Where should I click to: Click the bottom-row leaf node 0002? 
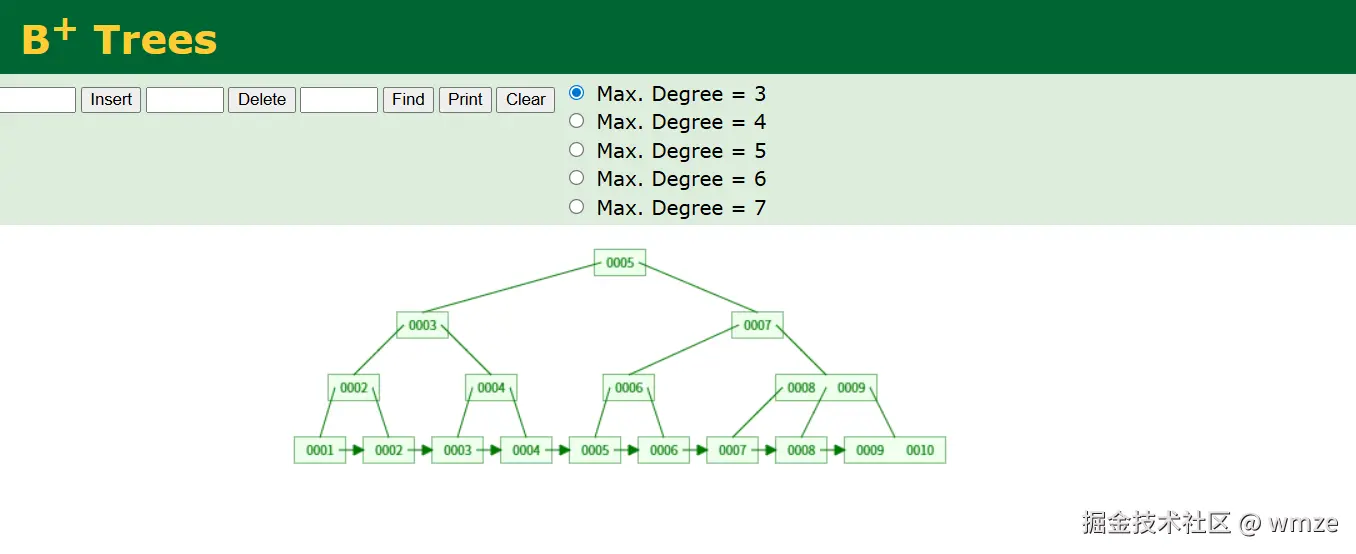coord(389,450)
